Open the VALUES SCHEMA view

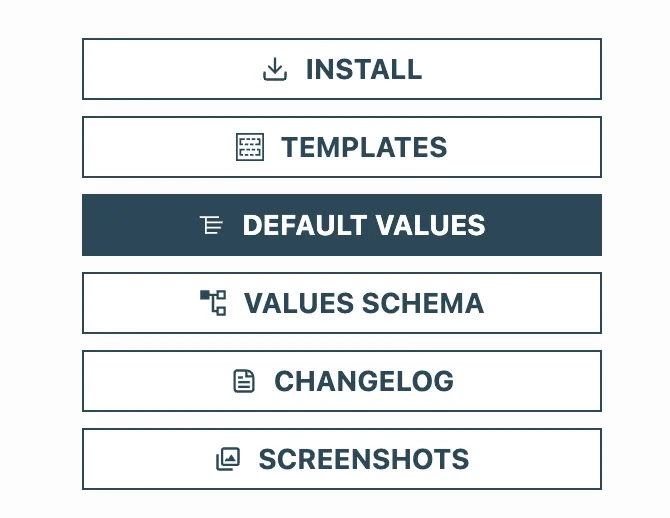coord(342,303)
